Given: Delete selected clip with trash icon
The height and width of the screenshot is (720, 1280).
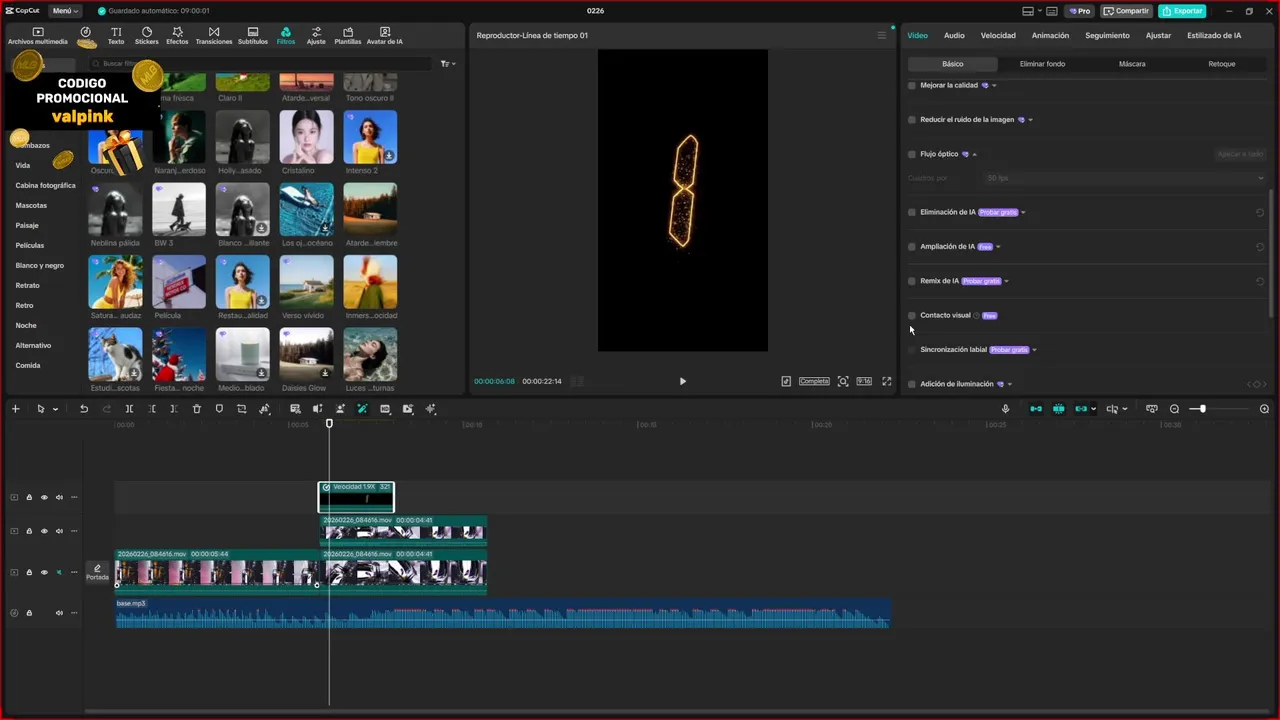Looking at the screenshot, I should [x=196, y=409].
